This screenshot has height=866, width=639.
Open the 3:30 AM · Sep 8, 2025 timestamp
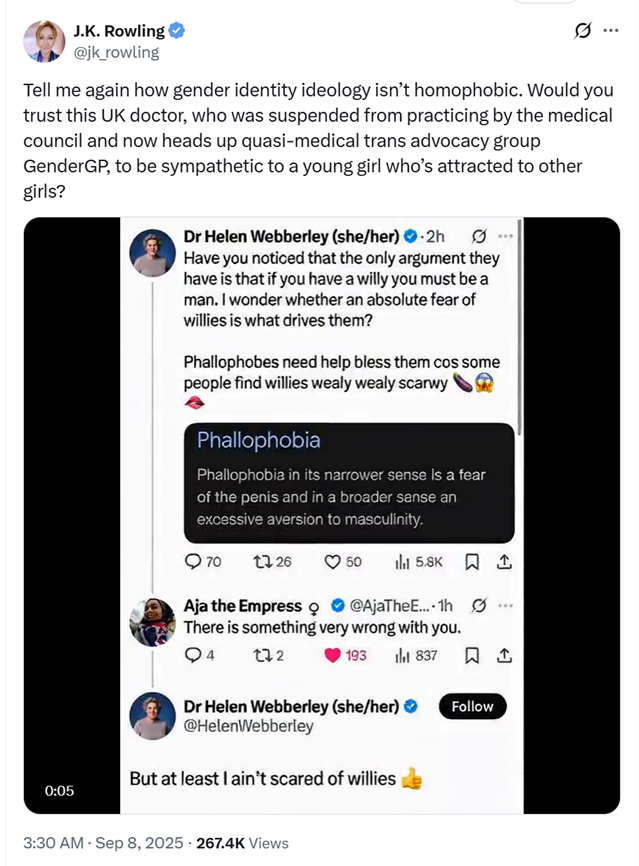(103, 843)
